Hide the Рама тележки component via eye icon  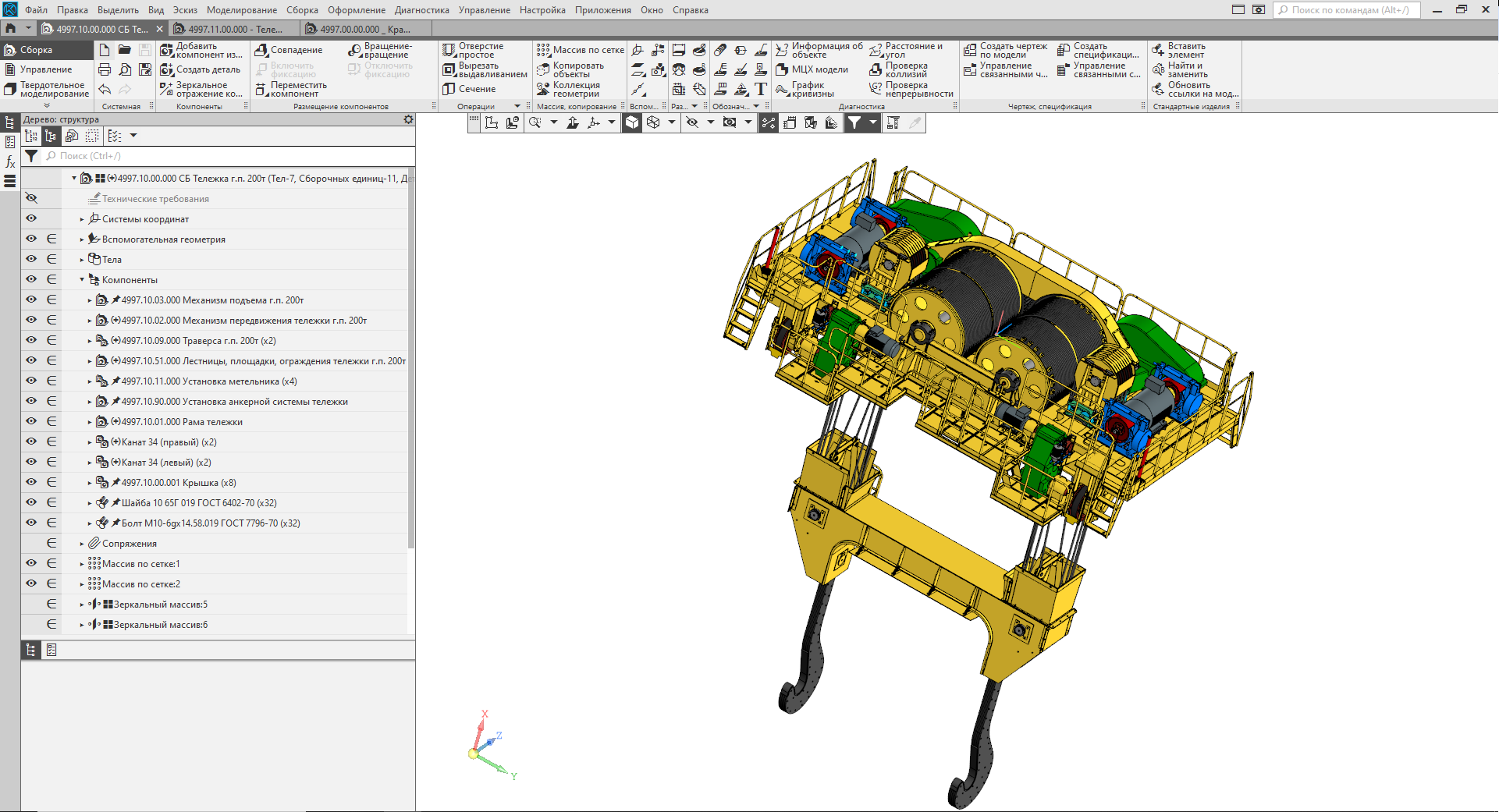pos(31,422)
